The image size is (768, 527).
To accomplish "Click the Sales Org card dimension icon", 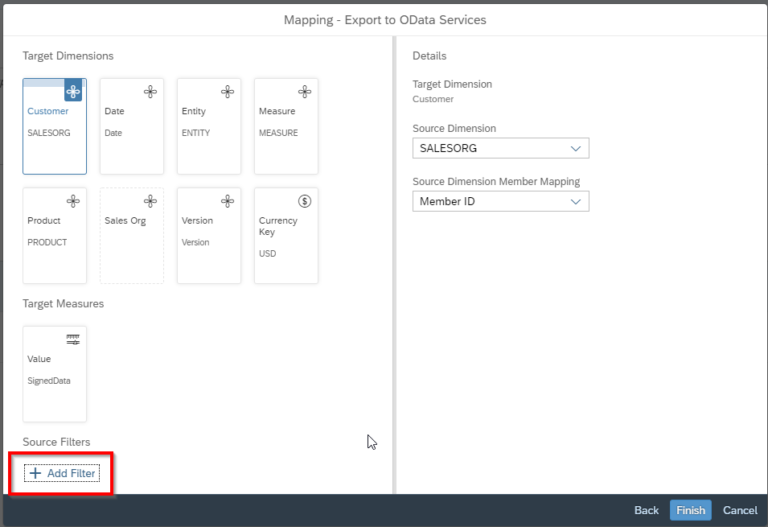I will coord(150,201).
